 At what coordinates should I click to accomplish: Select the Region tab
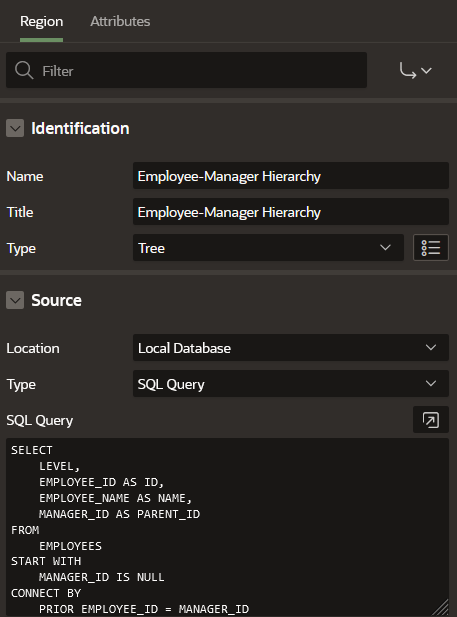(41, 21)
